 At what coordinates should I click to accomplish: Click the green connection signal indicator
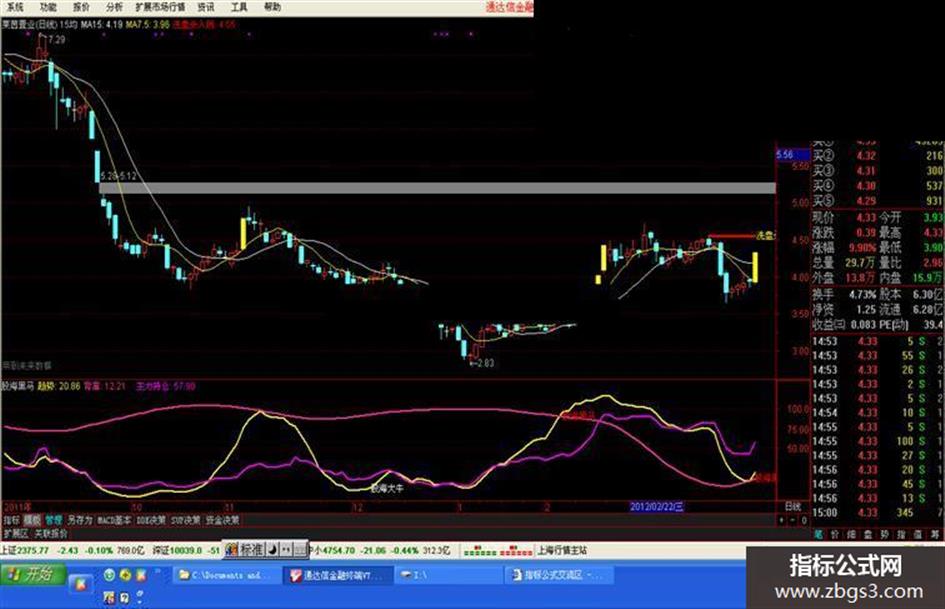coord(480,551)
